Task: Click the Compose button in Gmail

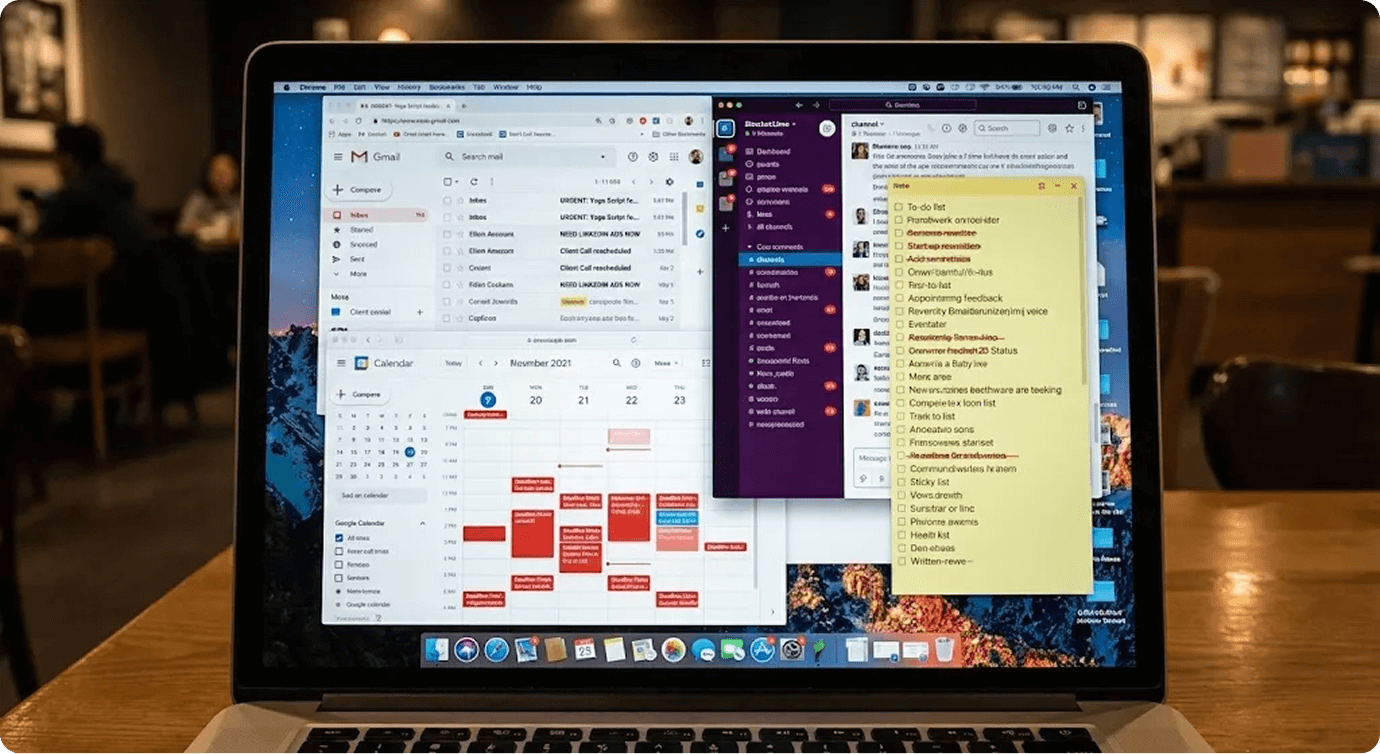Action: 357,189
